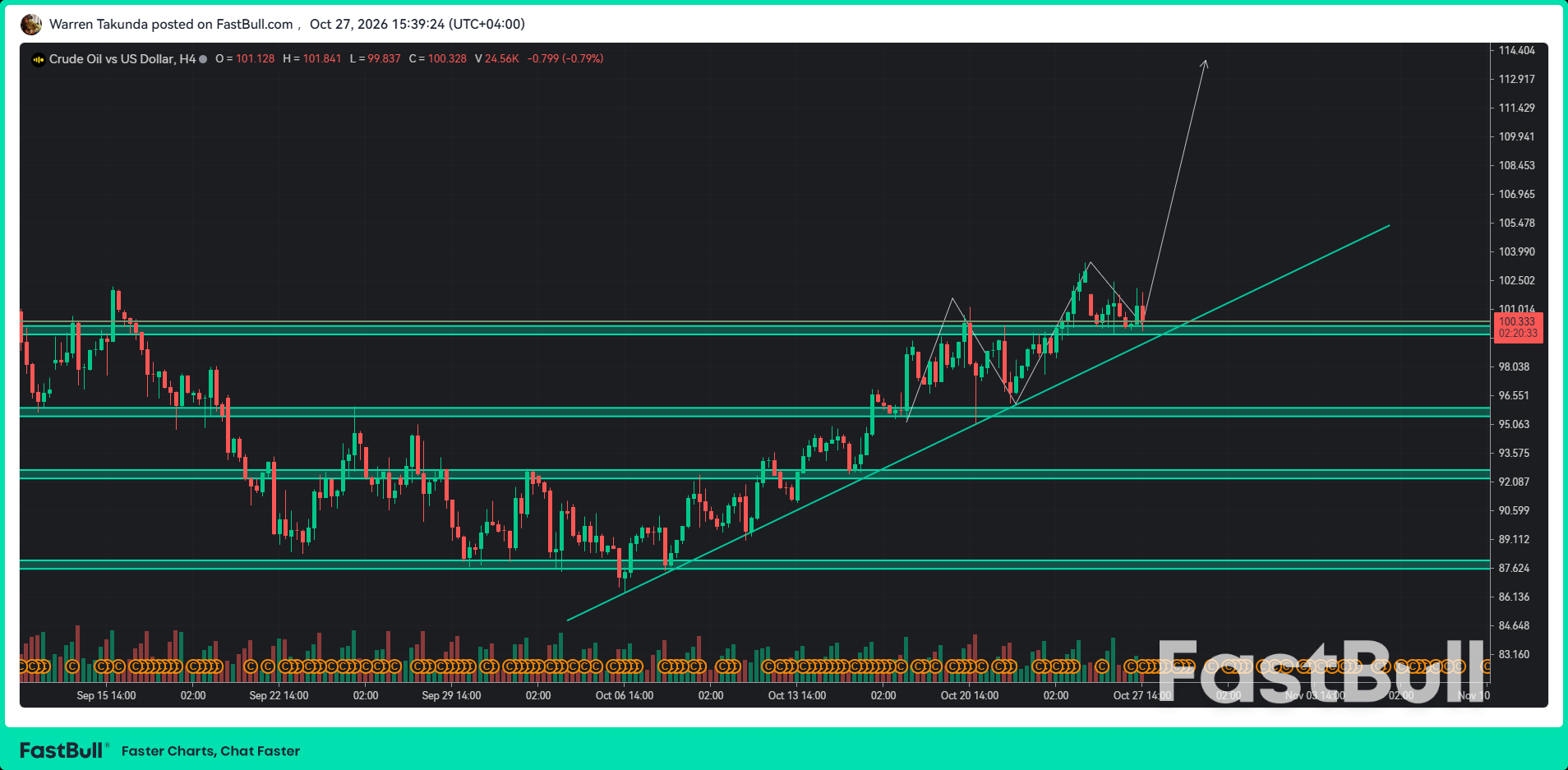1568x770 pixels.
Task: Click the open value O = 101.128
Action: pos(245,59)
